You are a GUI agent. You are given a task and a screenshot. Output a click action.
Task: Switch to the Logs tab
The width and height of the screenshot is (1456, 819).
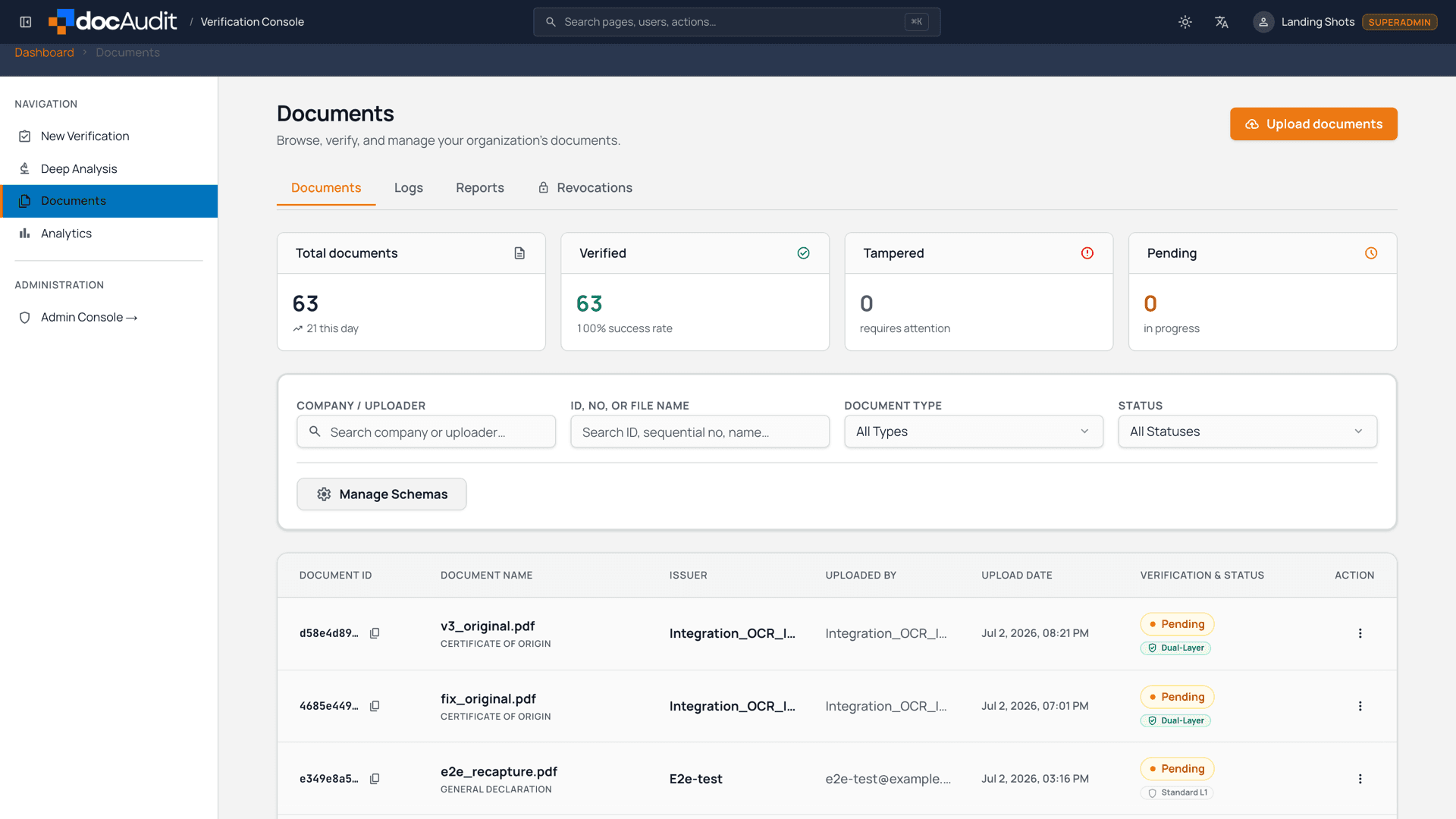[x=409, y=188]
